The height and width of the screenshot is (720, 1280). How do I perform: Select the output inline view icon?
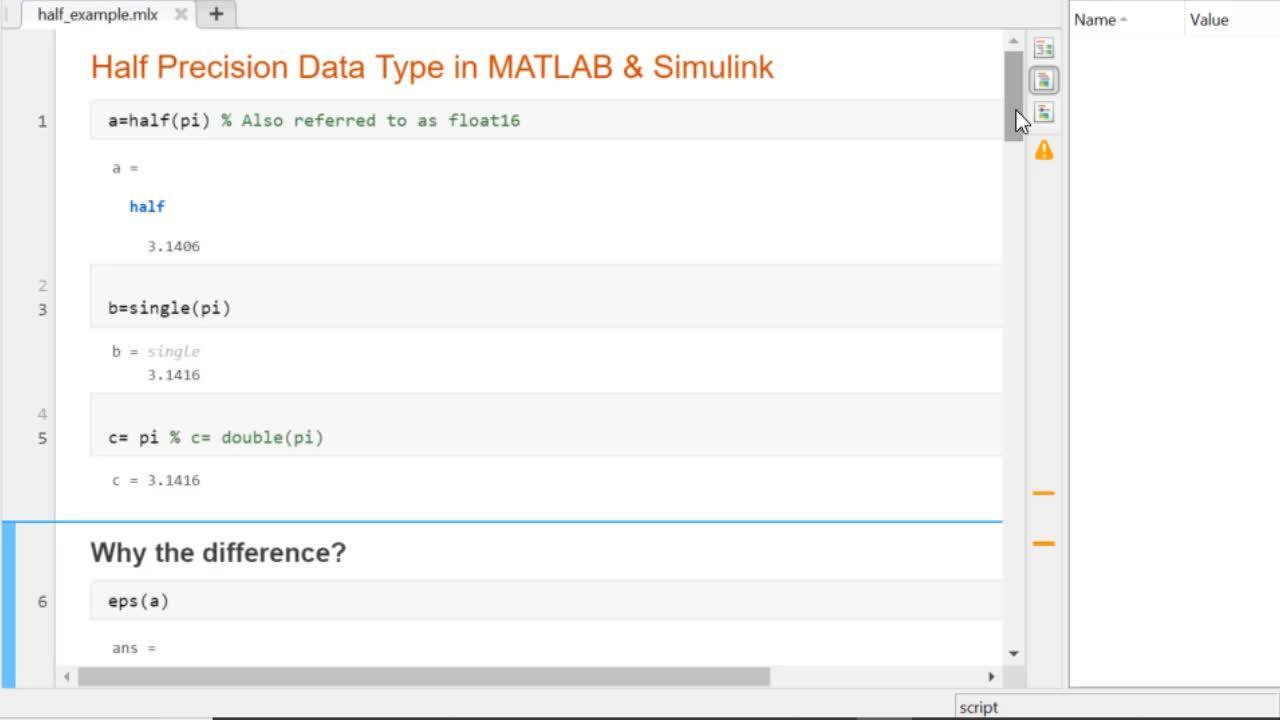pyautogui.click(x=1044, y=80)
